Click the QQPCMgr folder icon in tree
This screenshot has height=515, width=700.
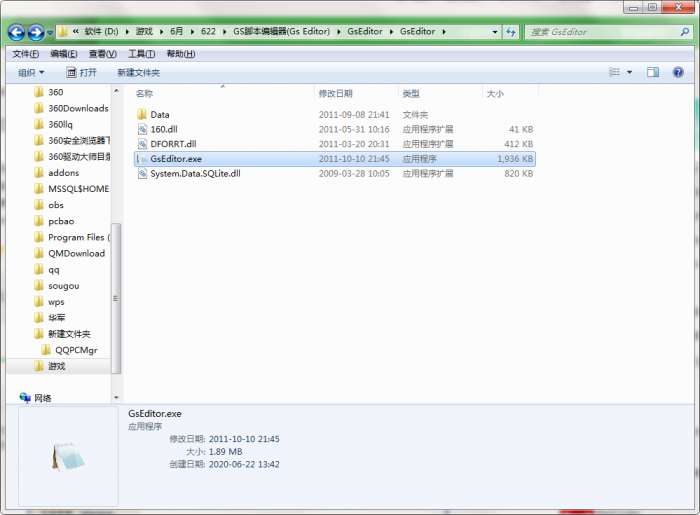pyautogui.click(x=46, y=350)
